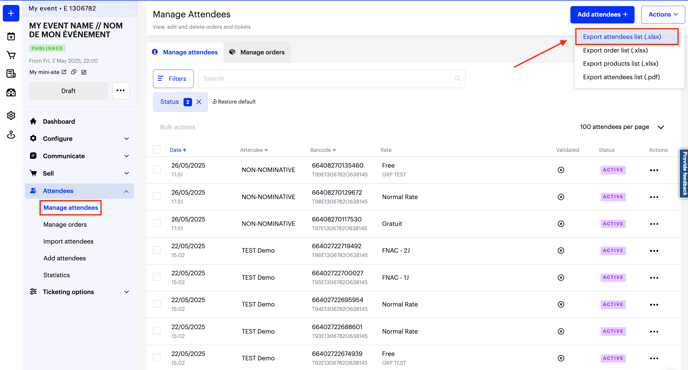Open Manage orders in sidebar

pos(65,225)
